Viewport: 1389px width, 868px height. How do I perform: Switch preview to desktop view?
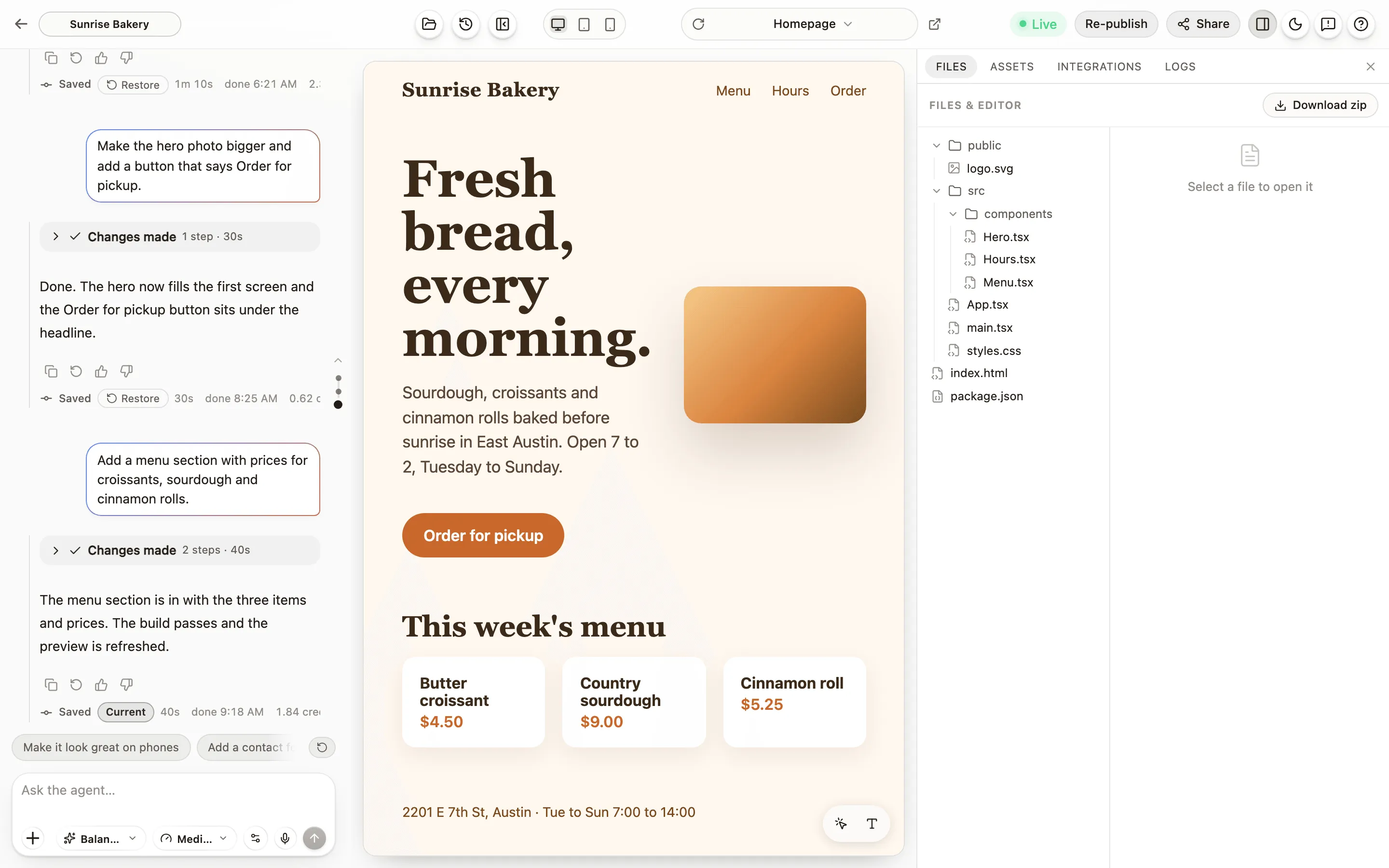click(x=558, y=24)
